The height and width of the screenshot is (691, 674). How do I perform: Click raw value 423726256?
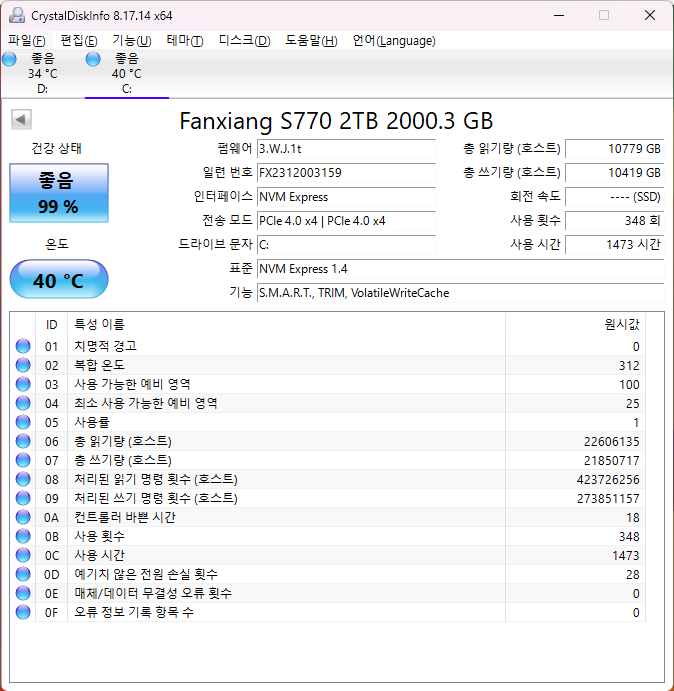(x=608, y=479)
